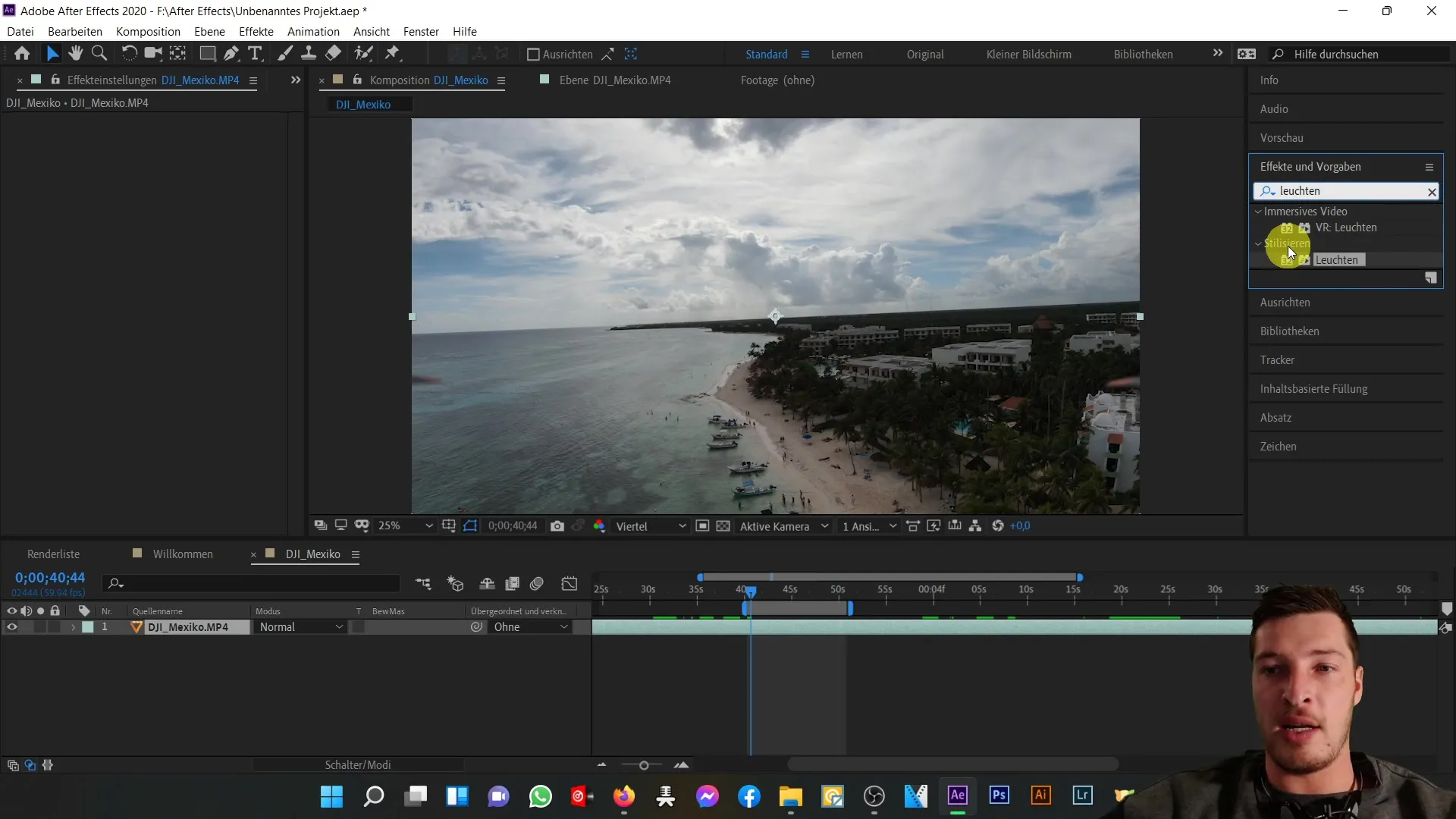The height and width of the screenshot is (819, 1456).
Task: Toggle audio icon for DJI_Mexiko.MP4 layer
Action: point(27,627)
